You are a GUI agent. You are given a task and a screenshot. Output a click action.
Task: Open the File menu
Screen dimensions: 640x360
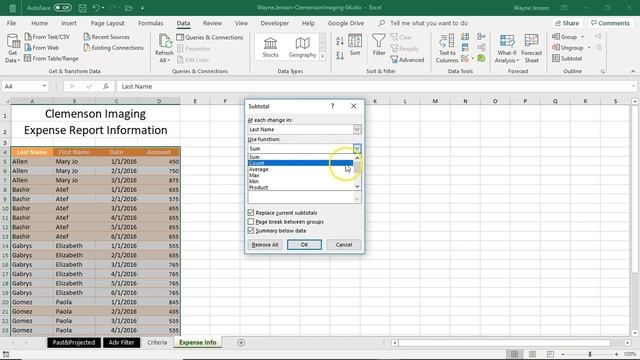click(11, 23)
